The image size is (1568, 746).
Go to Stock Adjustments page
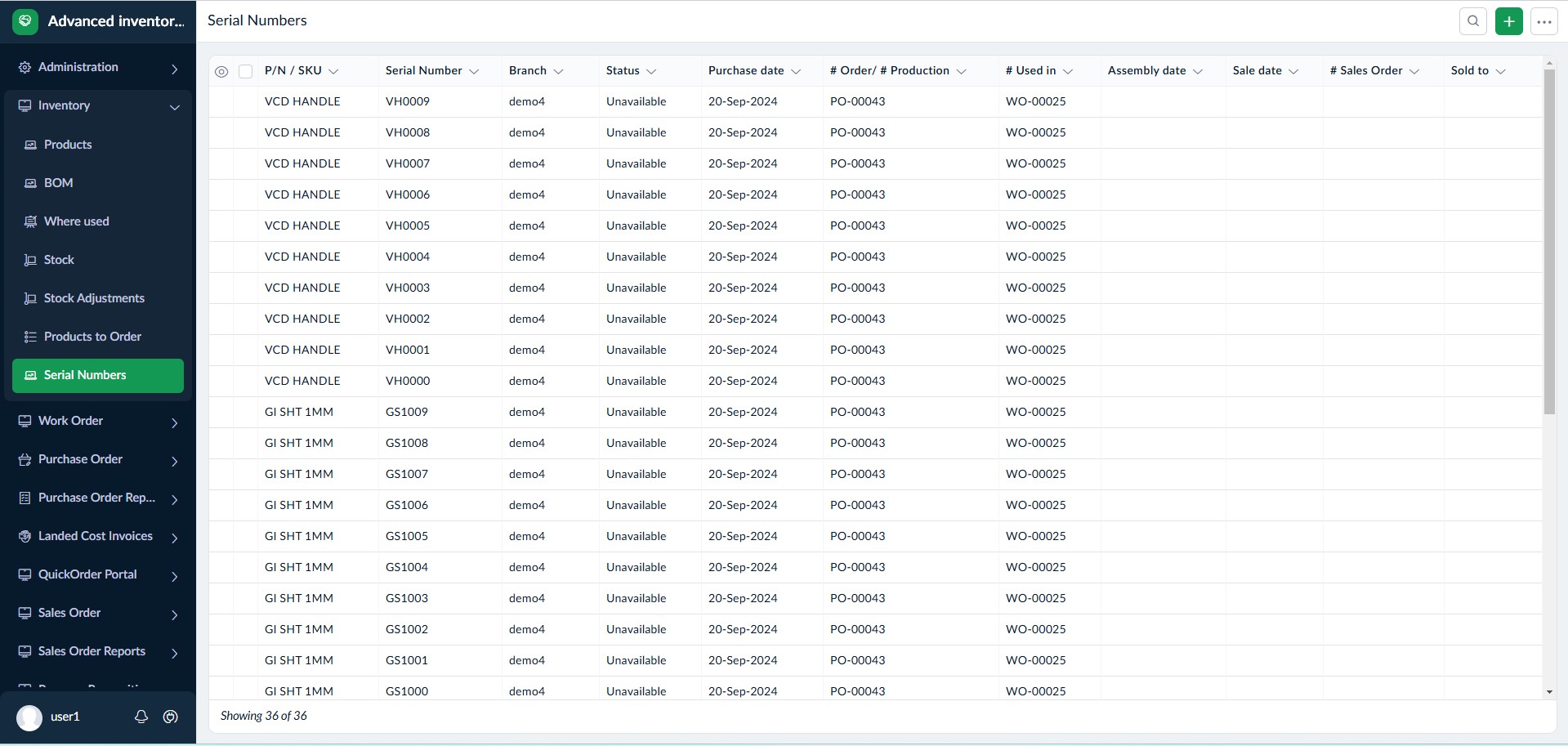coord(94,298)
